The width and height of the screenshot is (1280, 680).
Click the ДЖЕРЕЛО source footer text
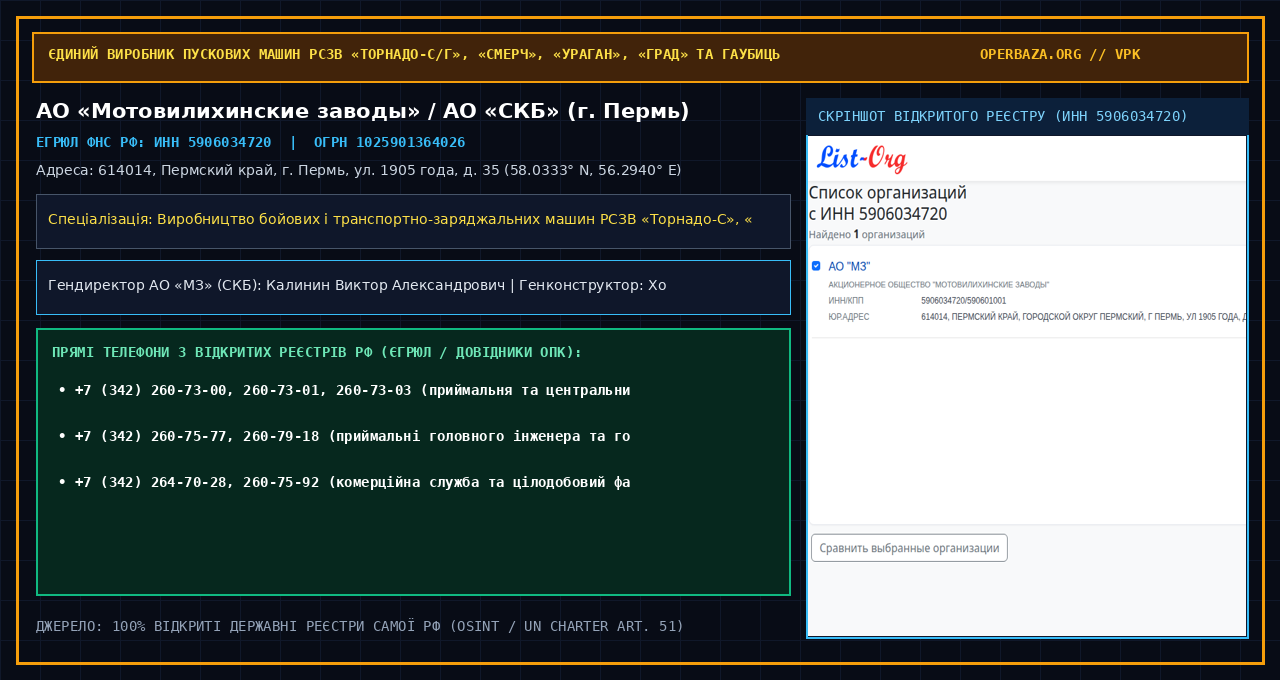(360, 627)
